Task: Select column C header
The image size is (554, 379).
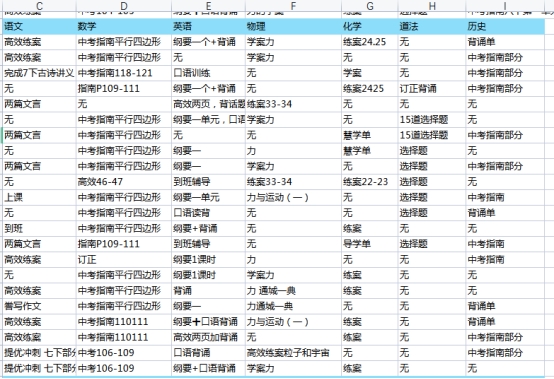Action: (x=39, y=6)
